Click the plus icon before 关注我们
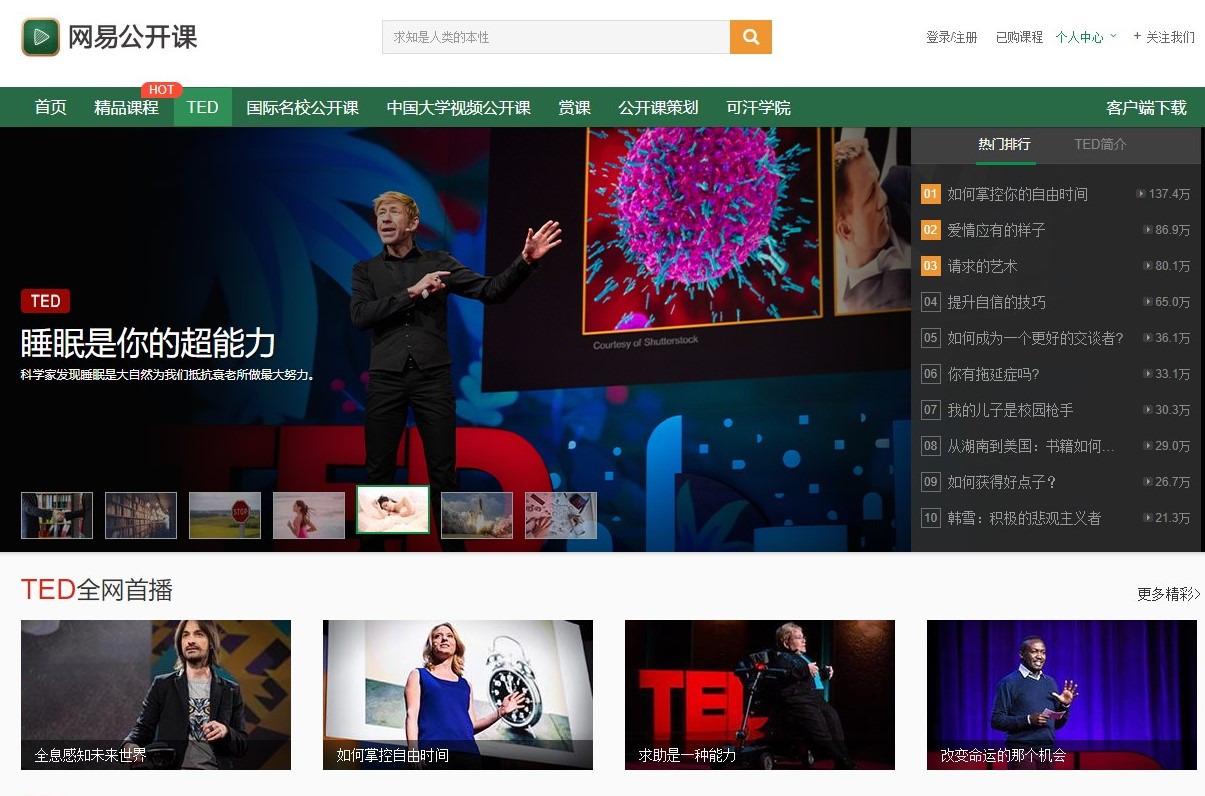 pos(1135,35)
